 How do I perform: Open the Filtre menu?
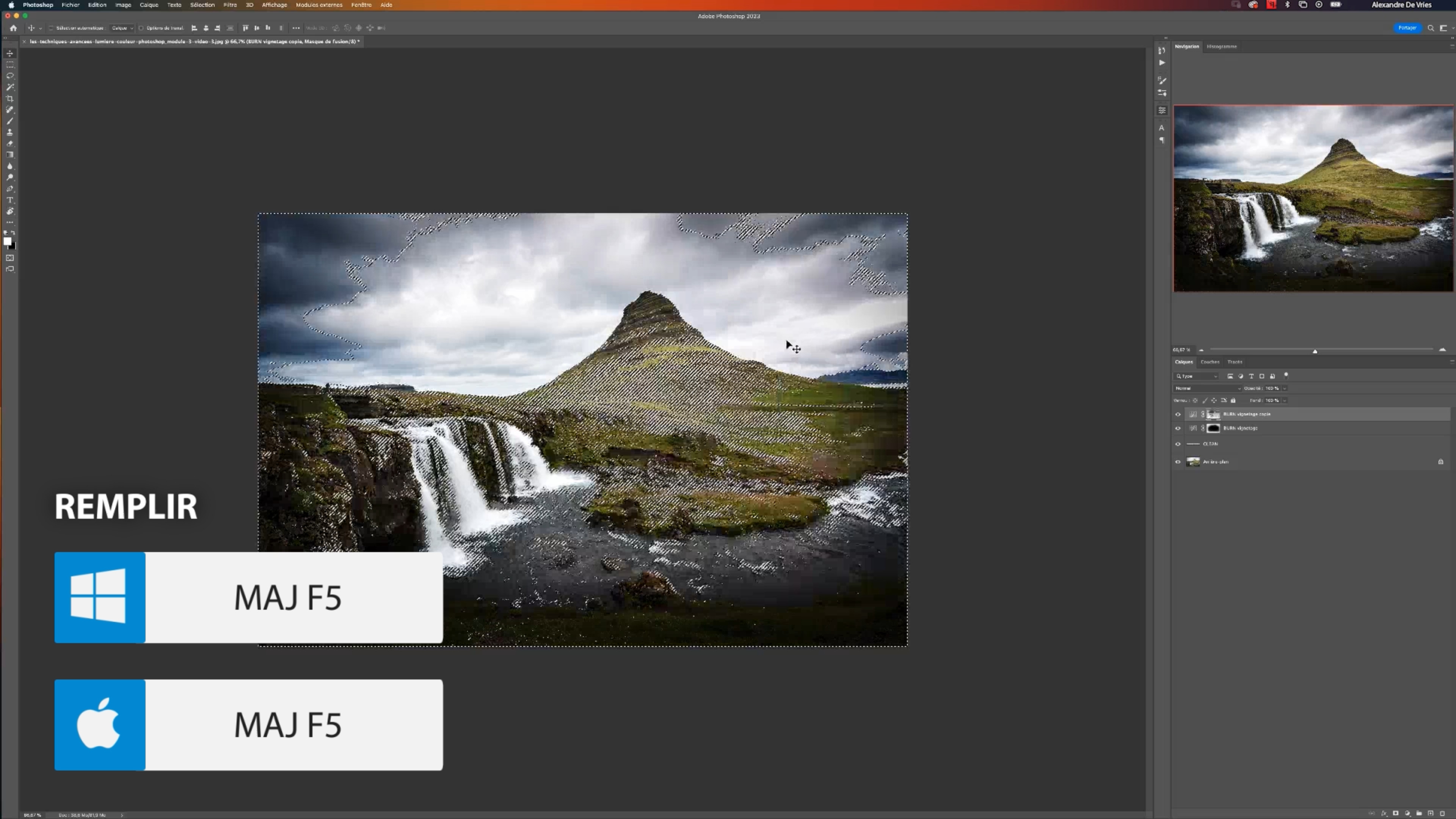click(x=229, y=5)
